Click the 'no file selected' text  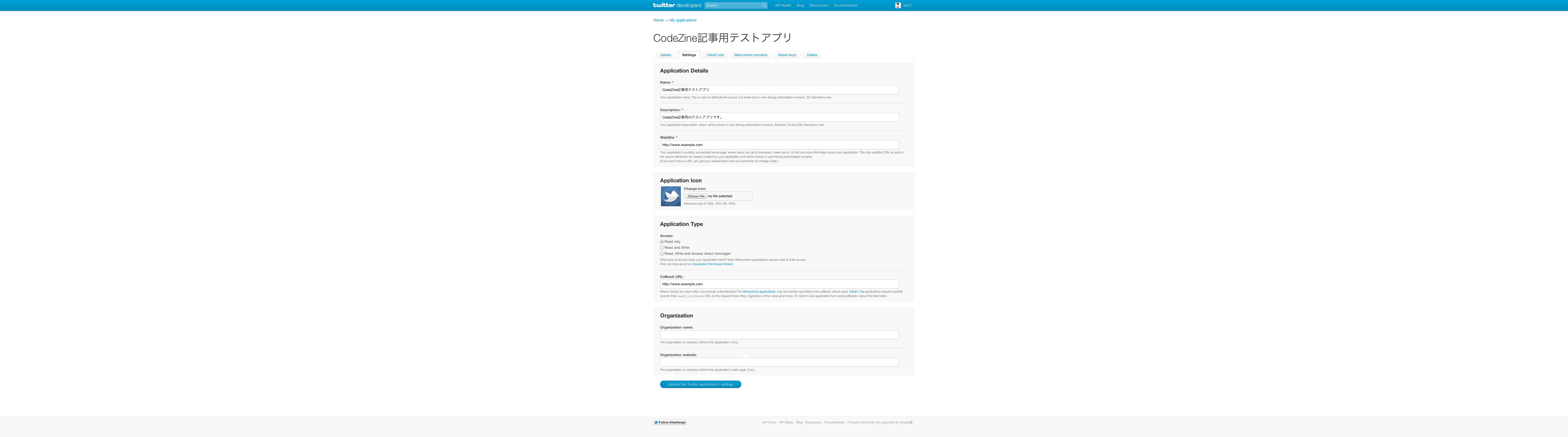point(720,196)
